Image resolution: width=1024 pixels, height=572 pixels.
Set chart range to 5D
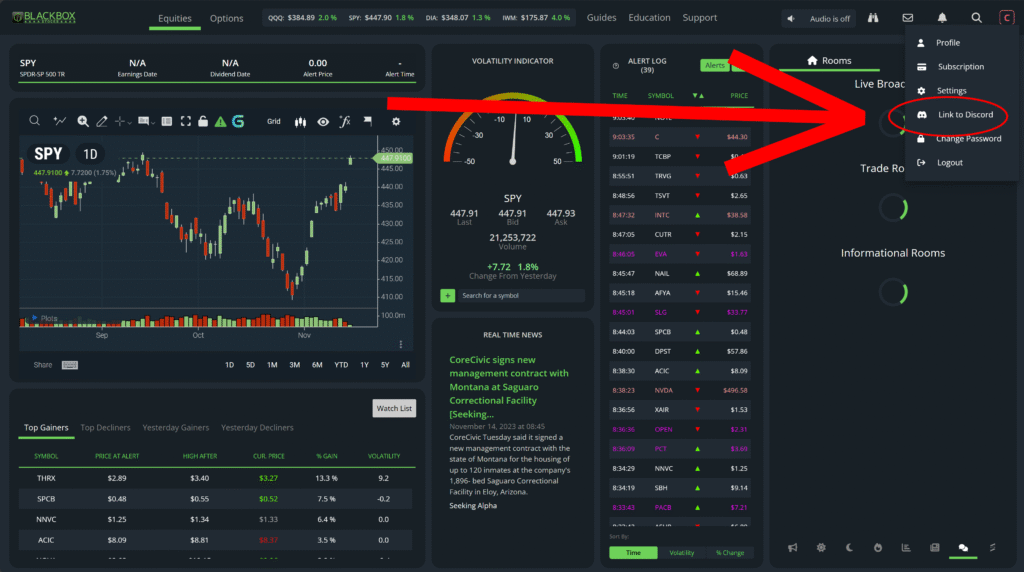[250, 365]
